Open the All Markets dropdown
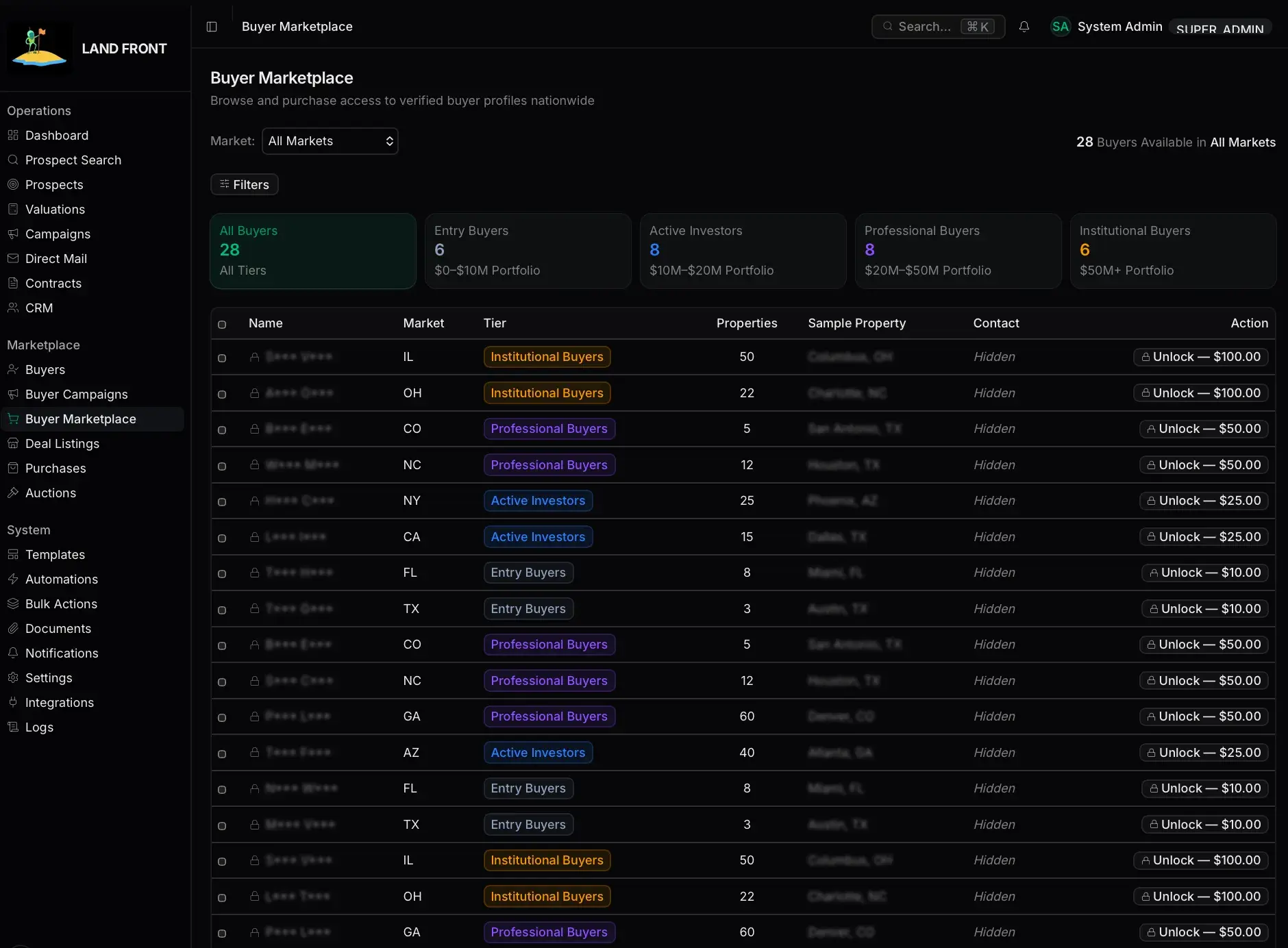Image resolution: width=1288 pixels, height=948 pixels. point(330,141)
